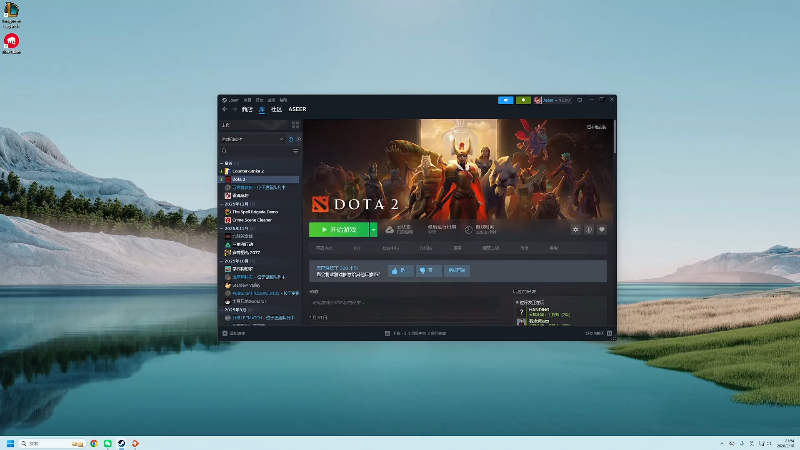Image resolution: width=800 pixels, height=450 pixels.
Task: Click DOTA 2 logo in hero banner
Action: [355, 204]
